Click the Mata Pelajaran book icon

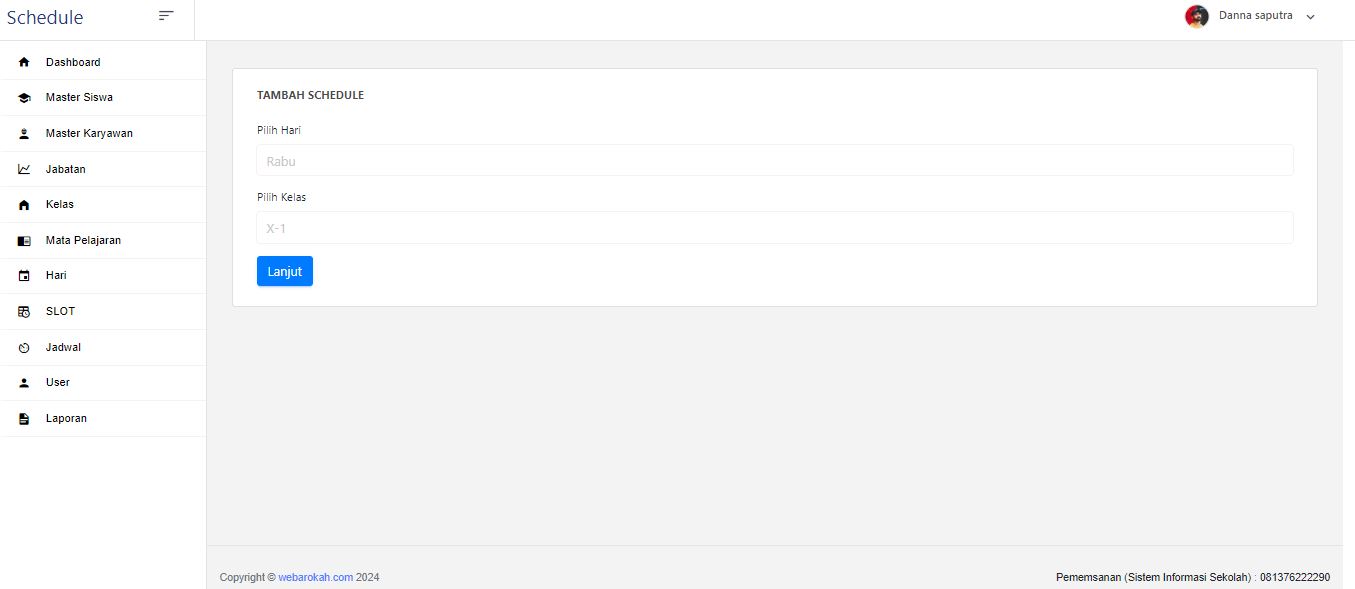click(24, 241)
